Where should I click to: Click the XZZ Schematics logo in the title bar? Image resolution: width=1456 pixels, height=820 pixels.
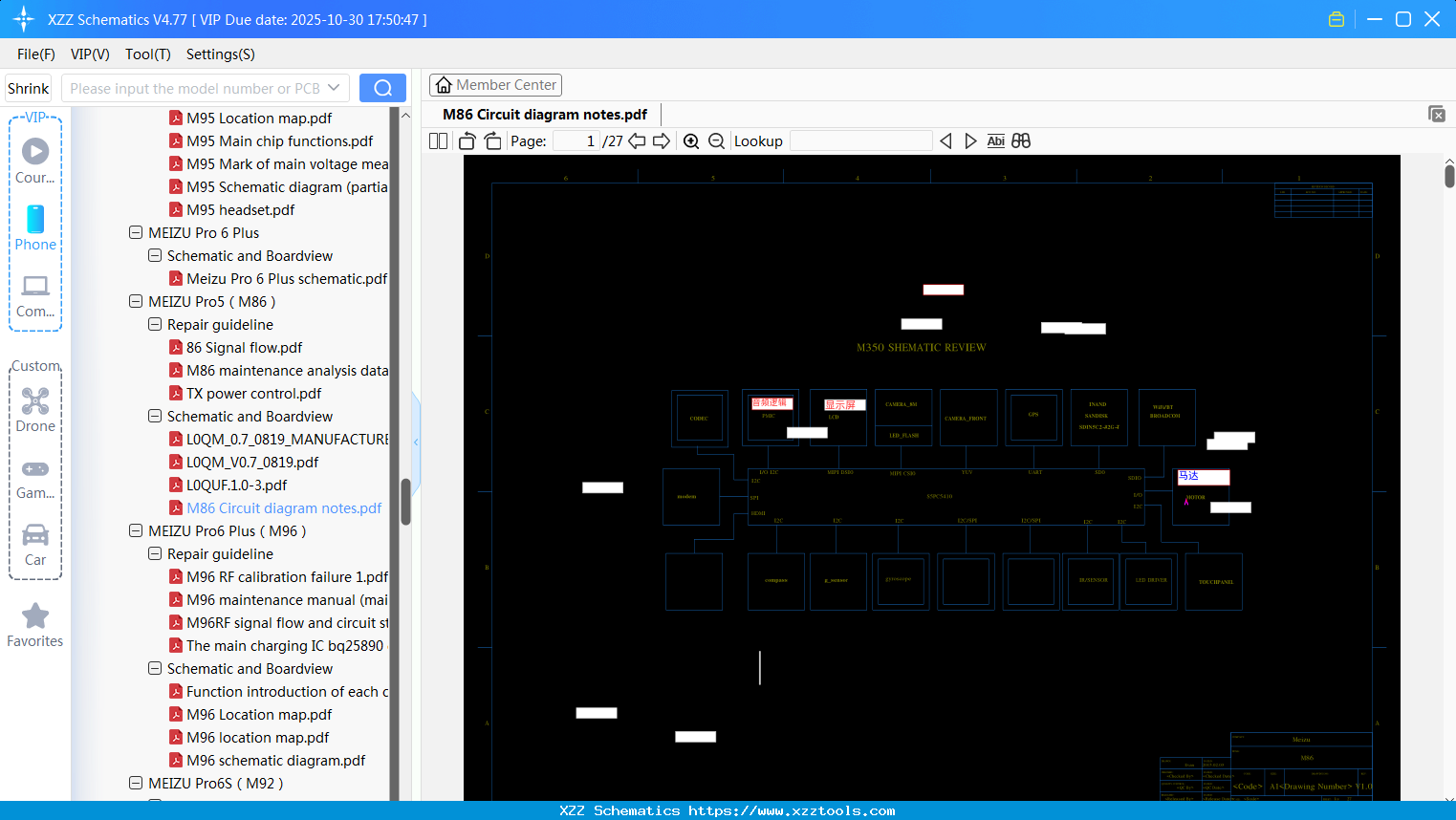pyautogui.click(x=24, y=19)
